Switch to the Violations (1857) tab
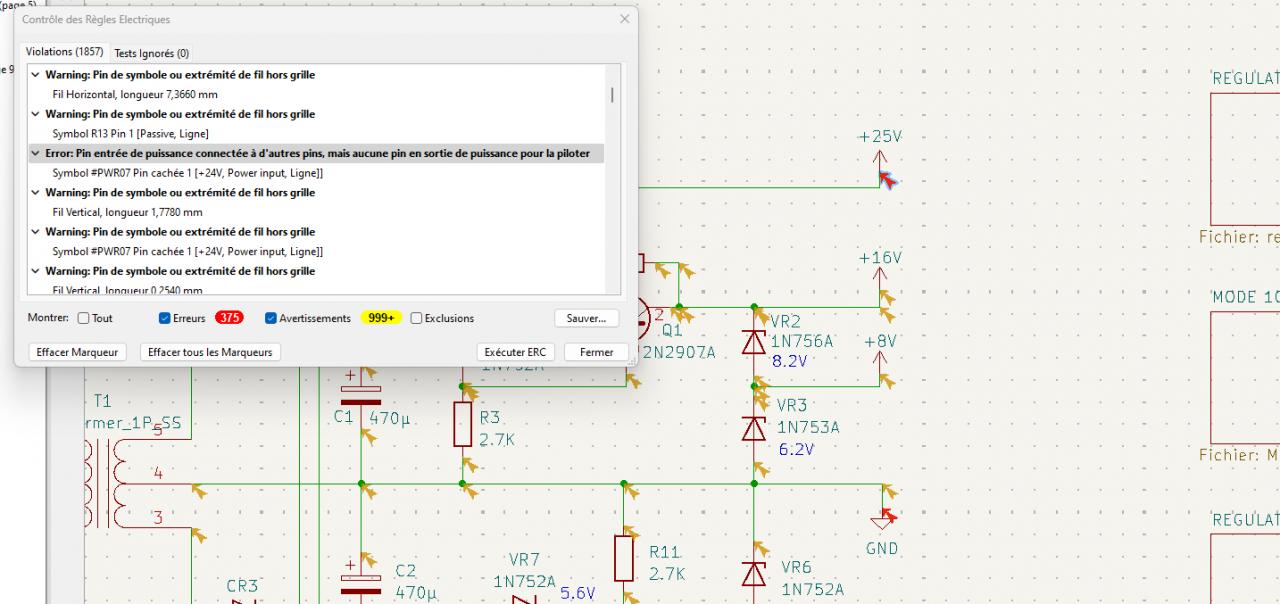The height and width of the screenshot is (604, 1280). coord(64,52)
